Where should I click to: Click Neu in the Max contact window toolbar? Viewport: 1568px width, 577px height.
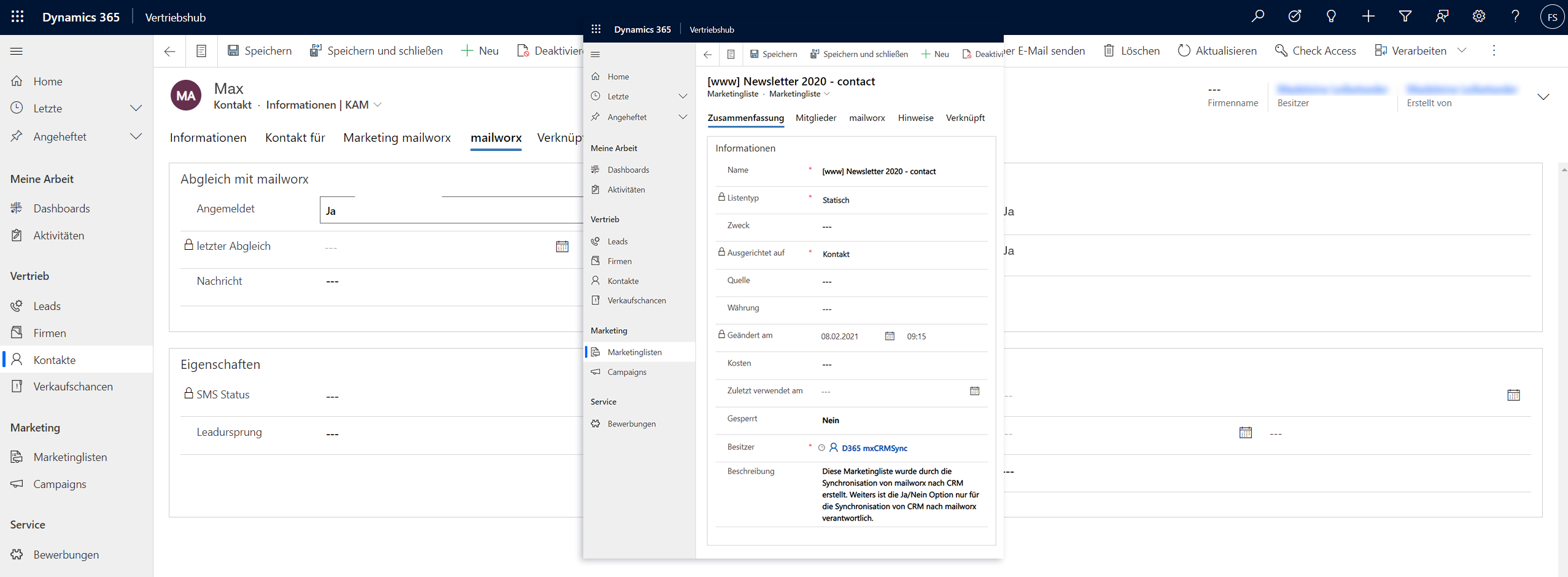click(480, 51)
